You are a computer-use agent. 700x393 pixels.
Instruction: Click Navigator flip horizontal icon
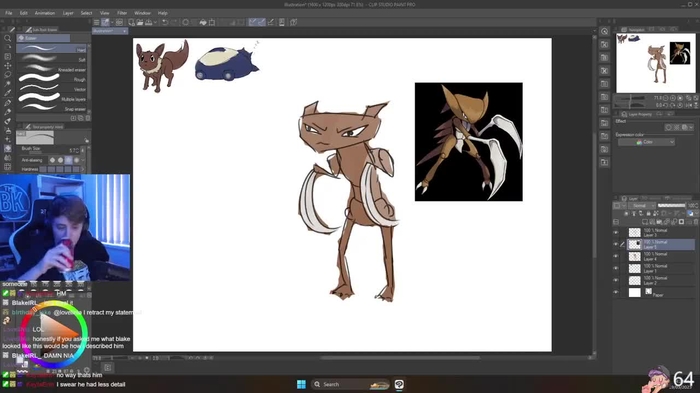(x=688, y=105)
